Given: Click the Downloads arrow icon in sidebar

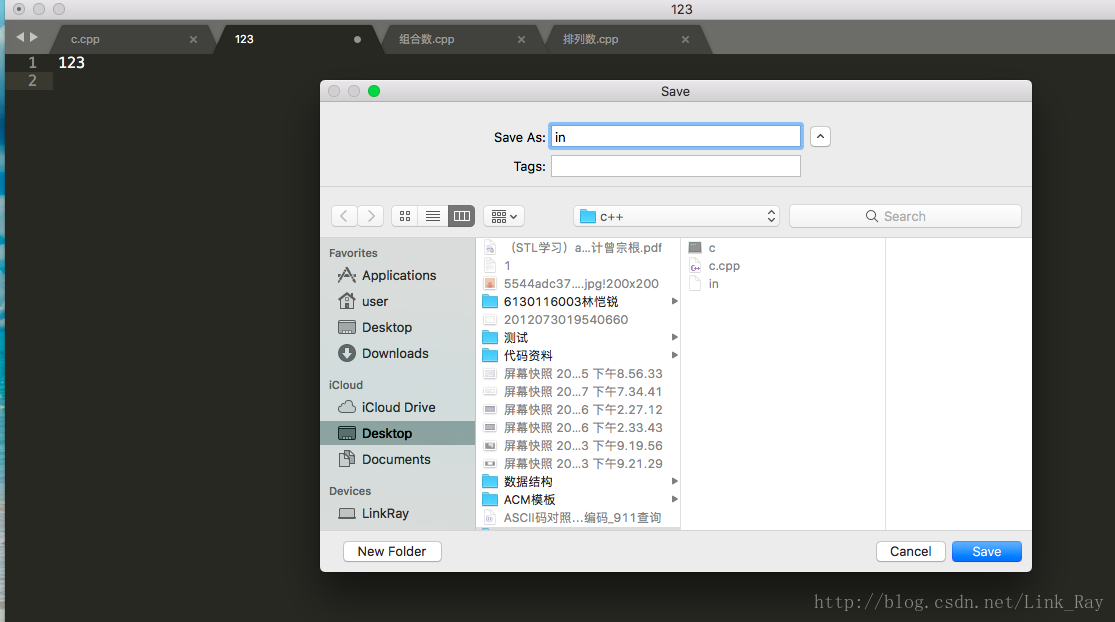Looking at the screenshot, I should click(346, 353).
